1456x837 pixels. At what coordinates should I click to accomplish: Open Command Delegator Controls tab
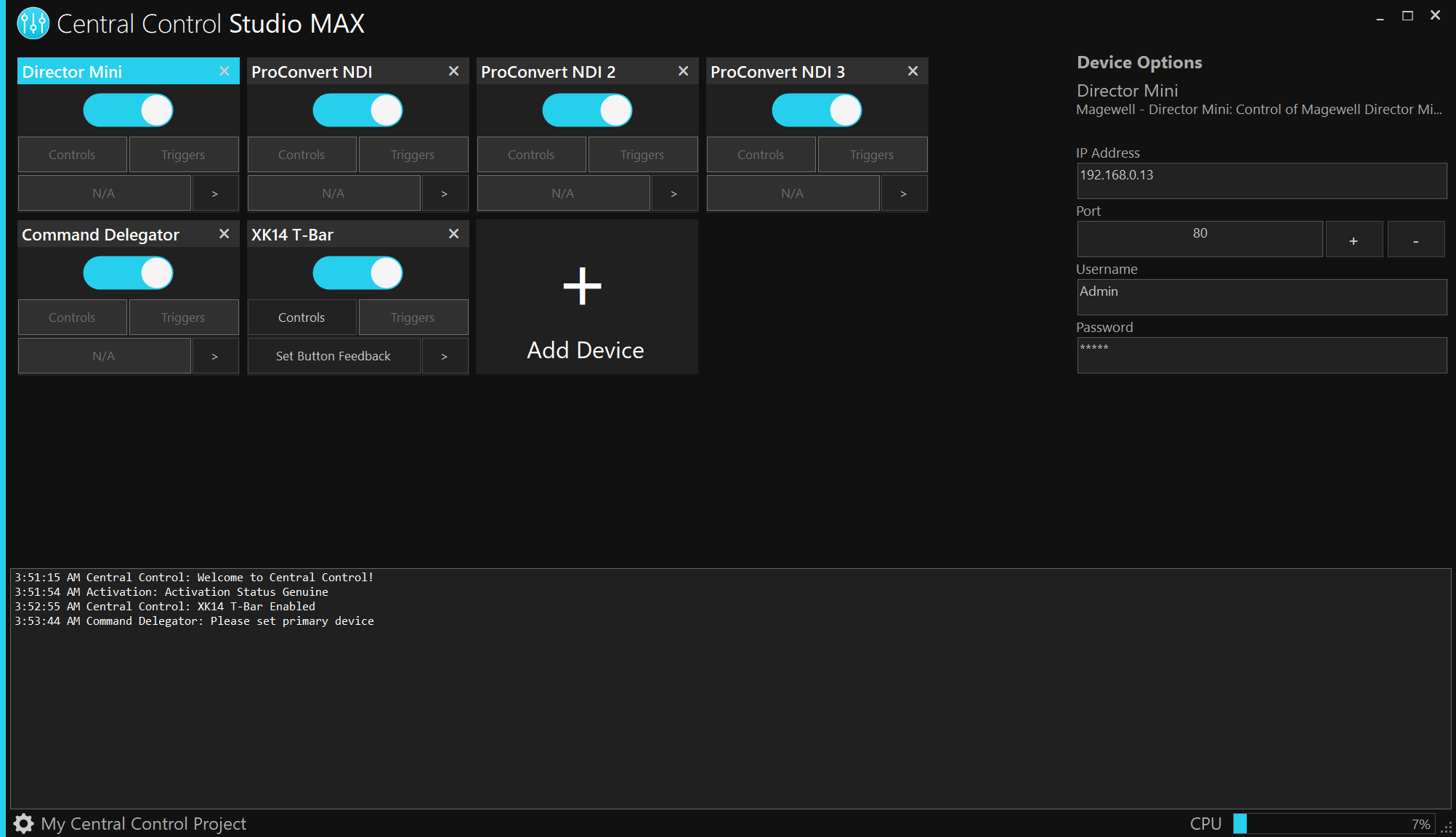72,318
